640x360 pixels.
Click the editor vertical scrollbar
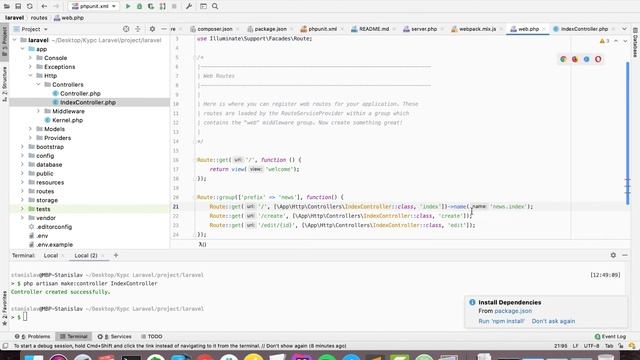627,133
